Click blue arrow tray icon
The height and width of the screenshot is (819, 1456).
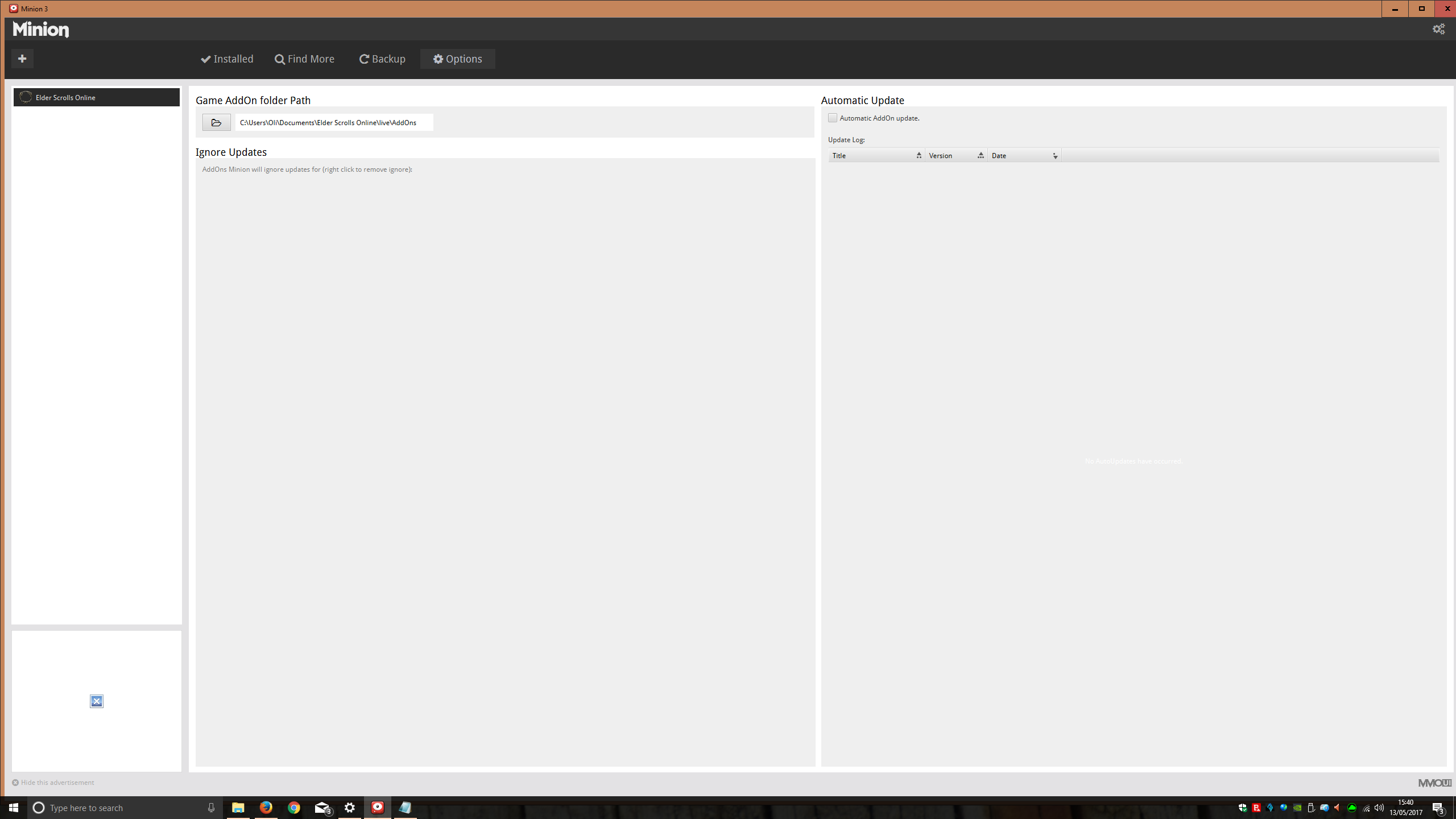pyautogui.click(x=1270, y=808)
